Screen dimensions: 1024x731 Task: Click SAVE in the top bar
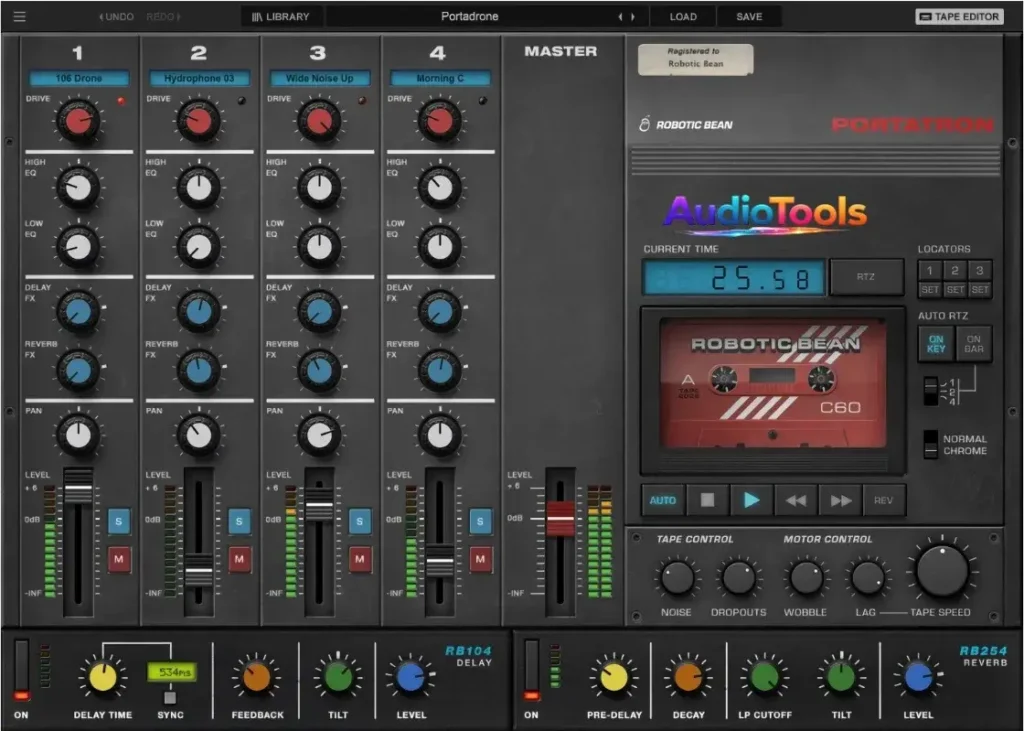[x=749, y=17]
